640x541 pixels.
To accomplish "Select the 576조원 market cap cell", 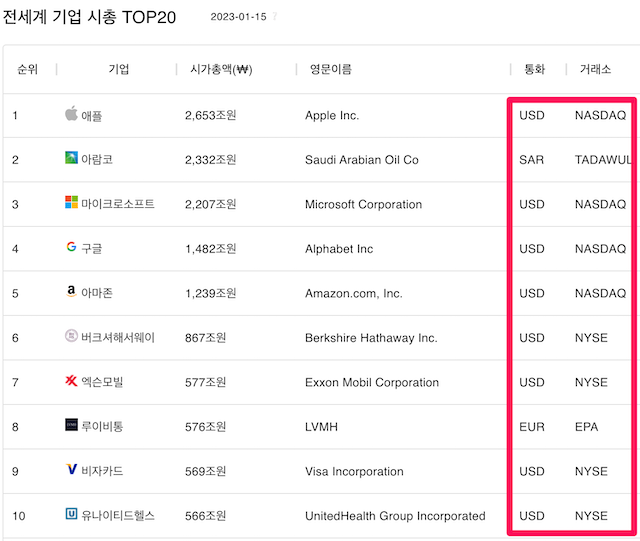I will (205, 426).
